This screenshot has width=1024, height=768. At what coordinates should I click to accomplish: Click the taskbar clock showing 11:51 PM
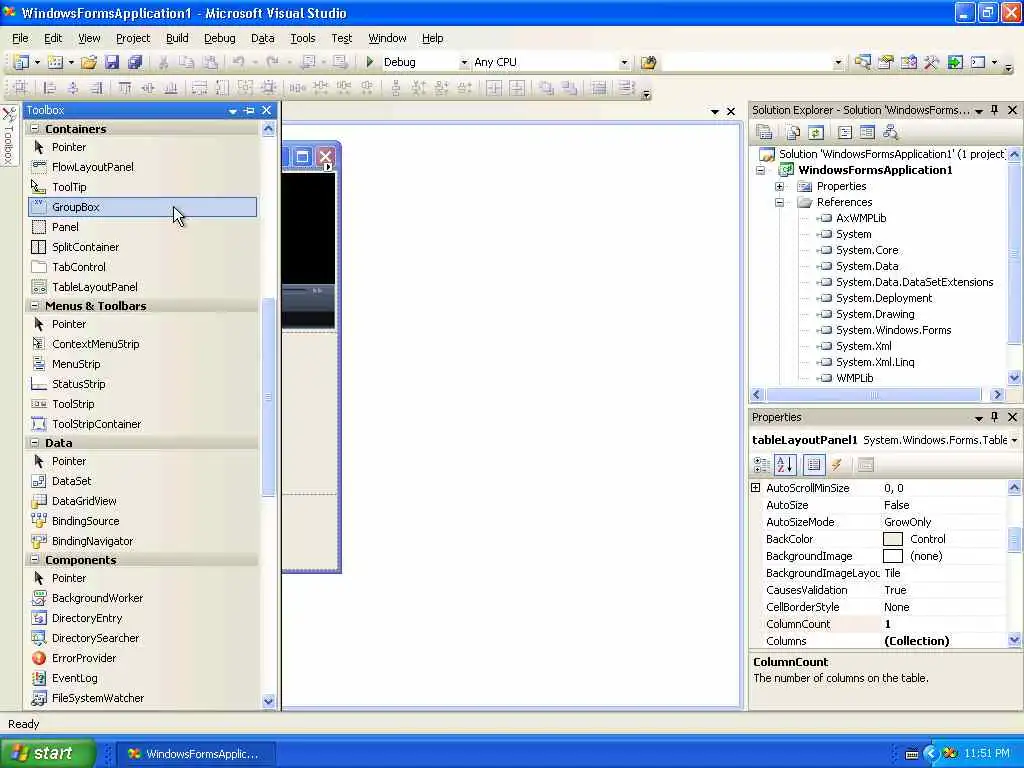point(987,754)
